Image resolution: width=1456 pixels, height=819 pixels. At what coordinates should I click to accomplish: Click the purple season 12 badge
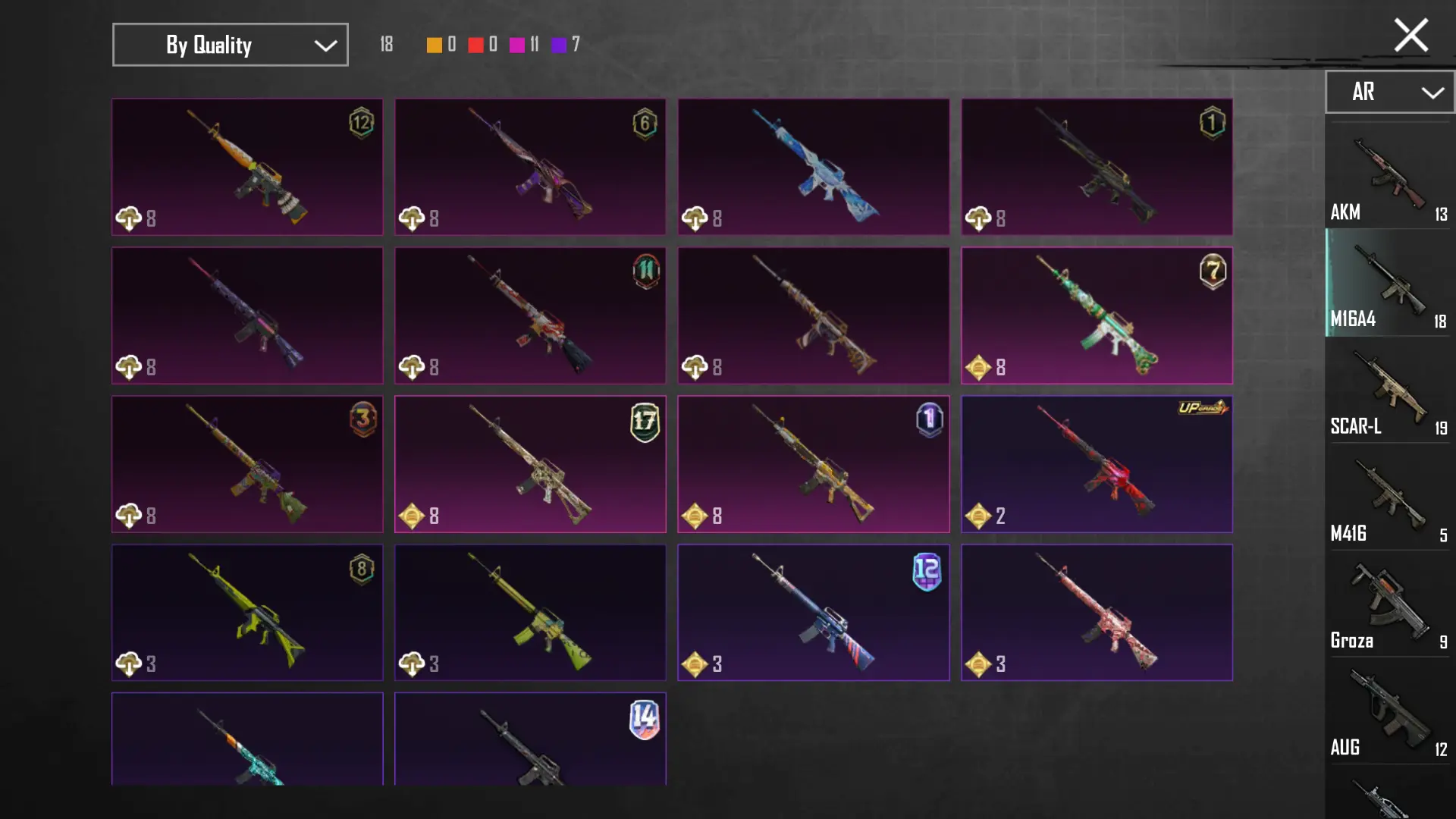927,571
